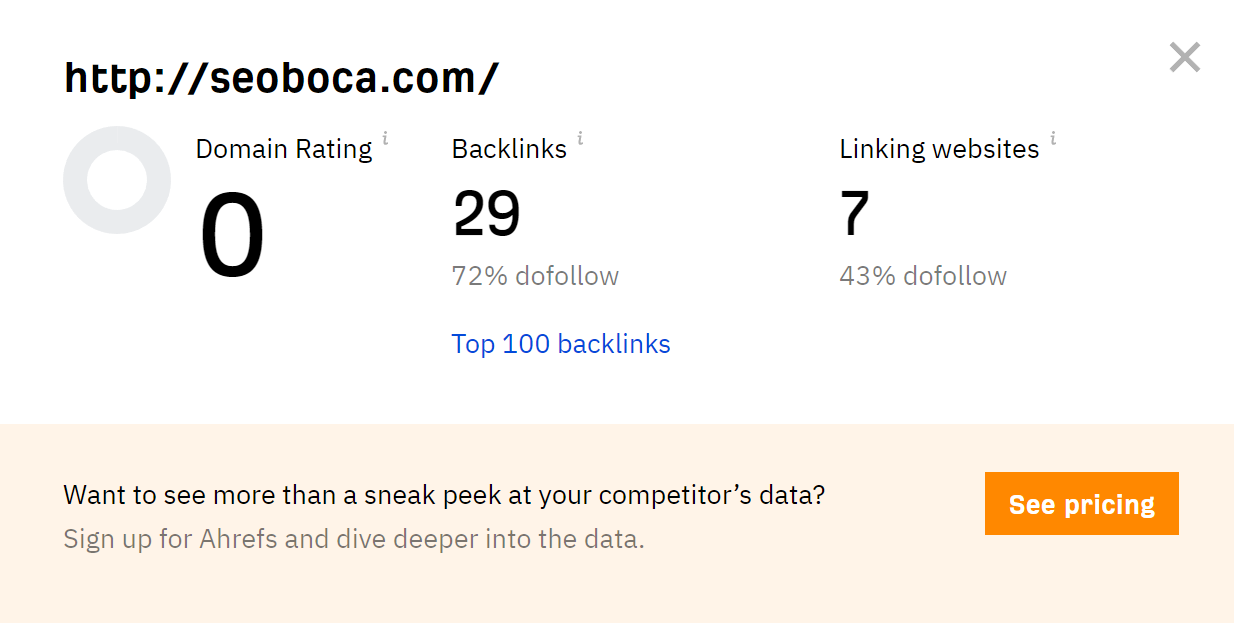Image resolution: width=1234 pixels, height=623 pixels.
Task: Click the Backlinks label
Action: pyautogui.click(x=509, y=149)
